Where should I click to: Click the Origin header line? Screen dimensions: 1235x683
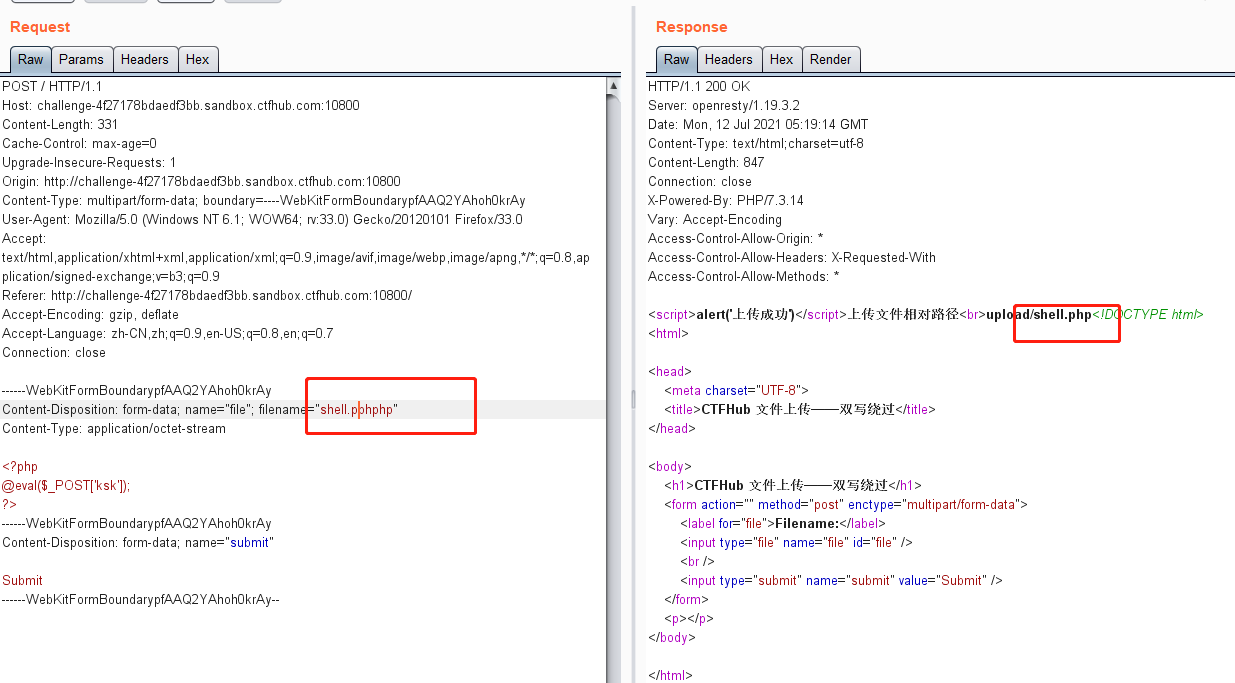point(201,181)
